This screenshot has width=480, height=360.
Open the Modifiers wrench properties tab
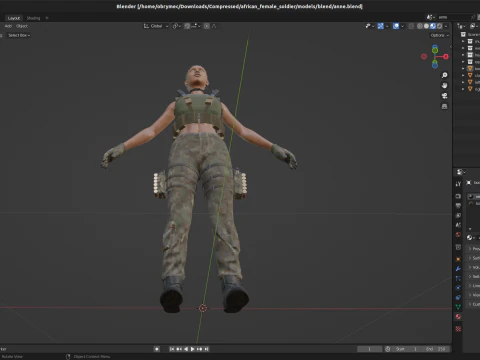pos(458,268)
